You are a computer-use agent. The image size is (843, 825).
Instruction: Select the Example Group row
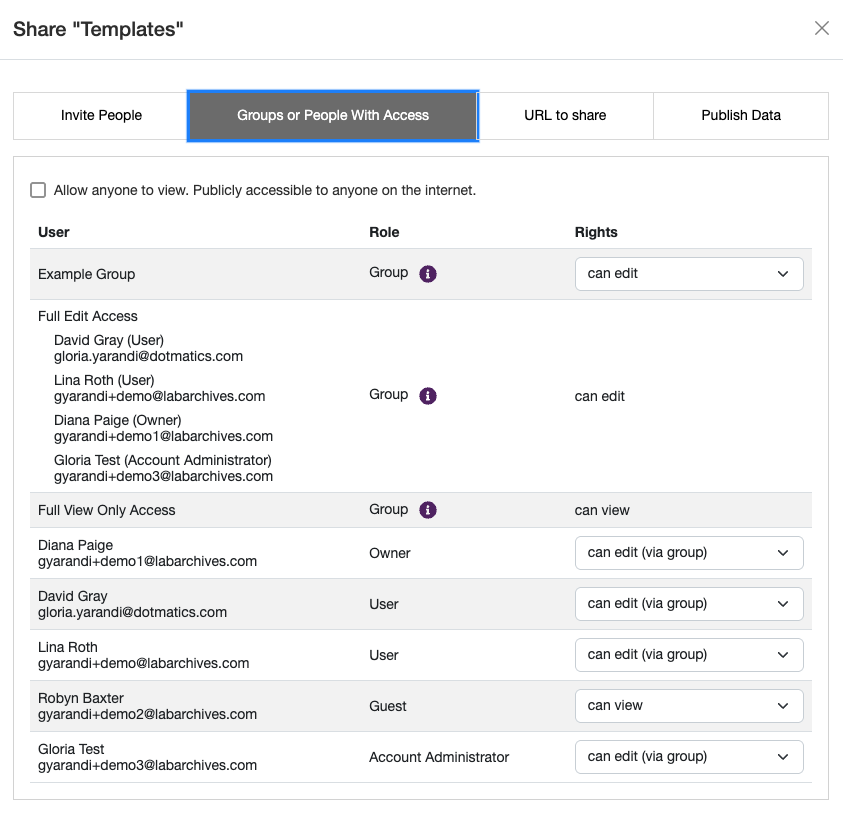pos(86,273)
